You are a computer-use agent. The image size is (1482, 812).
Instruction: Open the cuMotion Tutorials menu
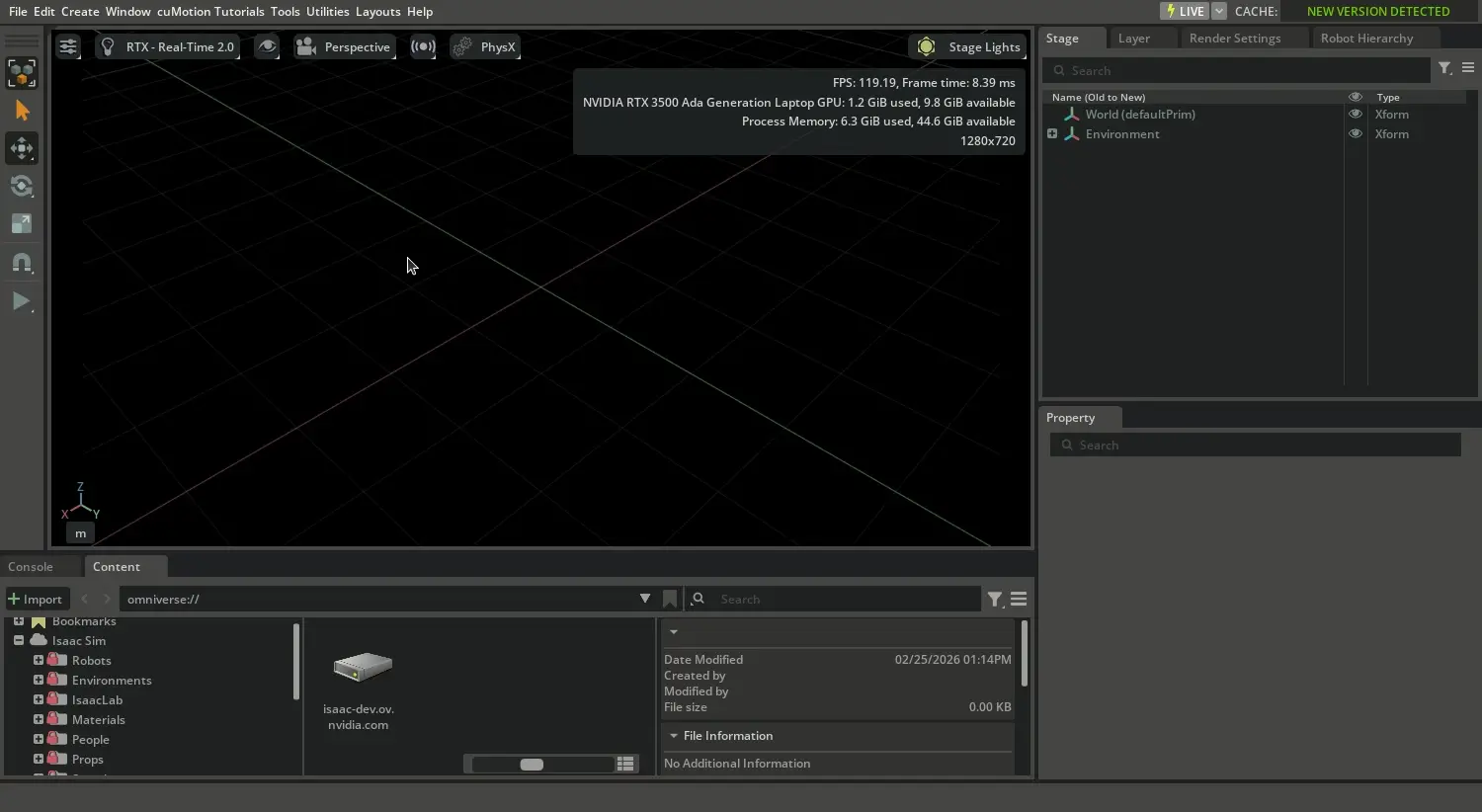pyautogui.click(x=210, y=11)
